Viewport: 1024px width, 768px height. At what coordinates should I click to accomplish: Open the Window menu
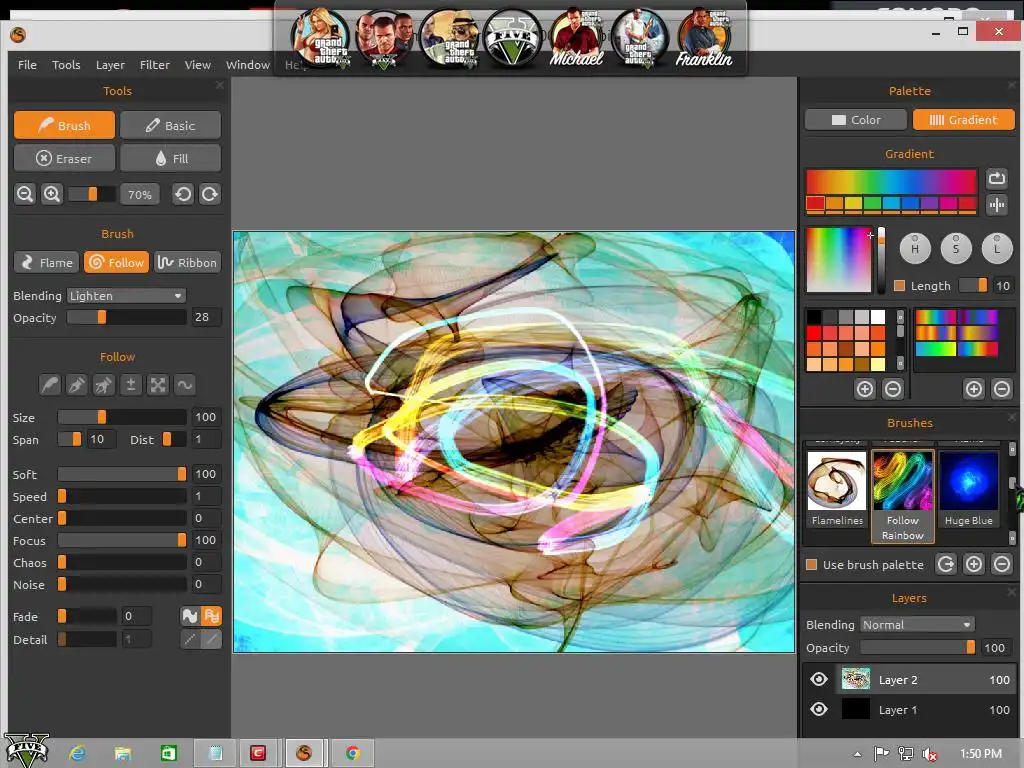tap(248, 65)
